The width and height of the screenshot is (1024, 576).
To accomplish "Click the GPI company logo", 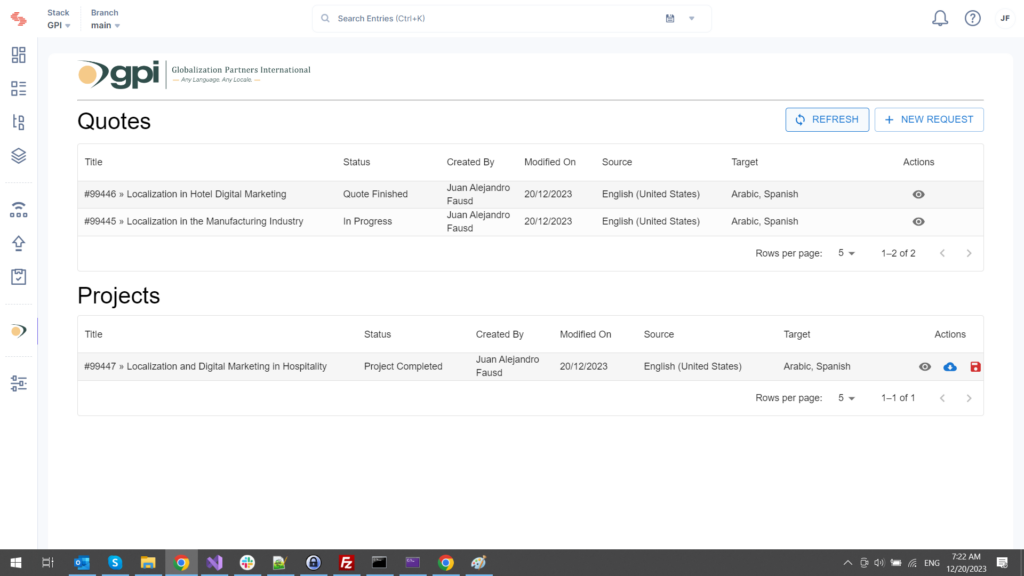I will tap(194, 74).
